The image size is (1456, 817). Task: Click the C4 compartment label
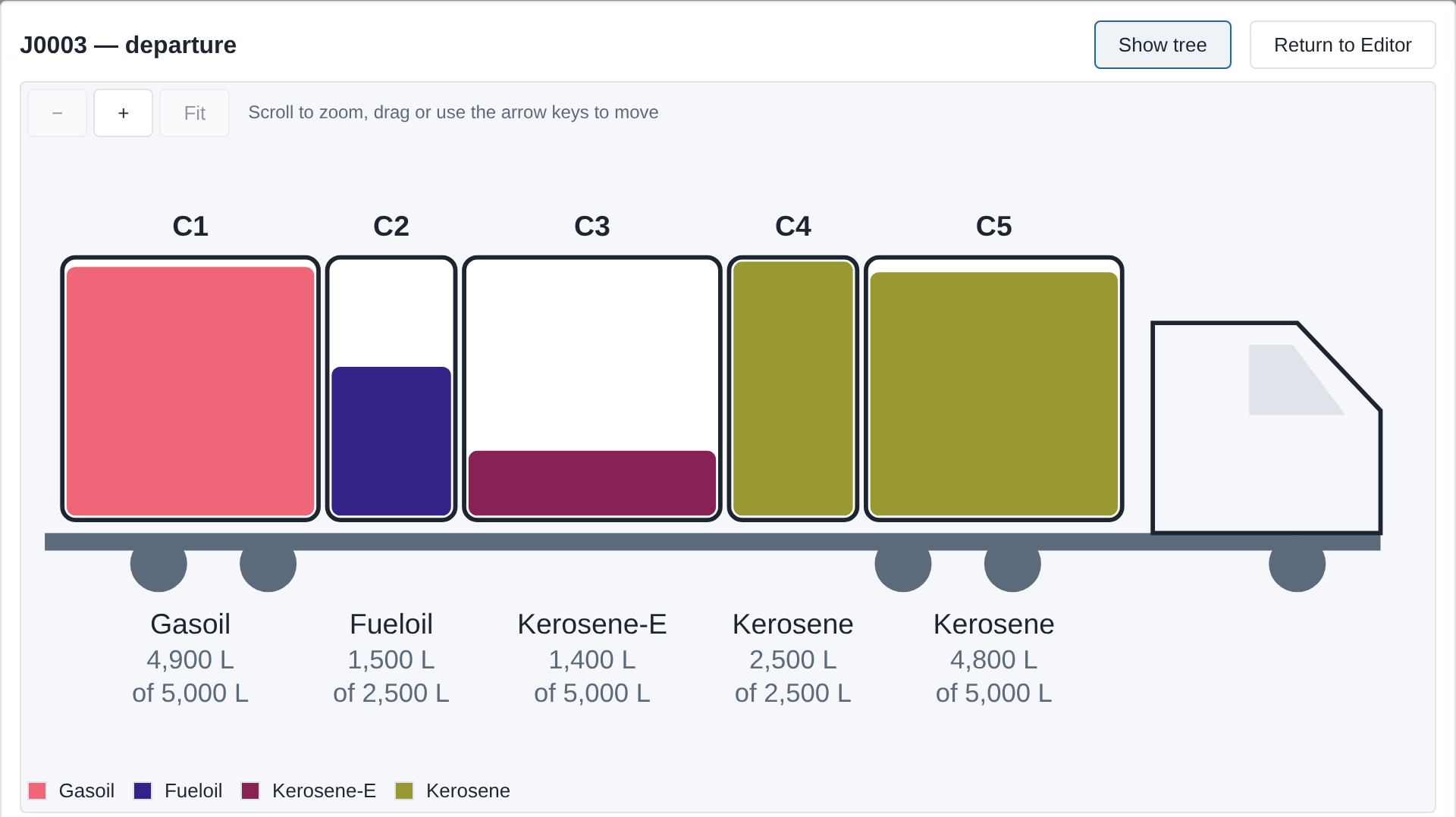(x=793, y=226)
